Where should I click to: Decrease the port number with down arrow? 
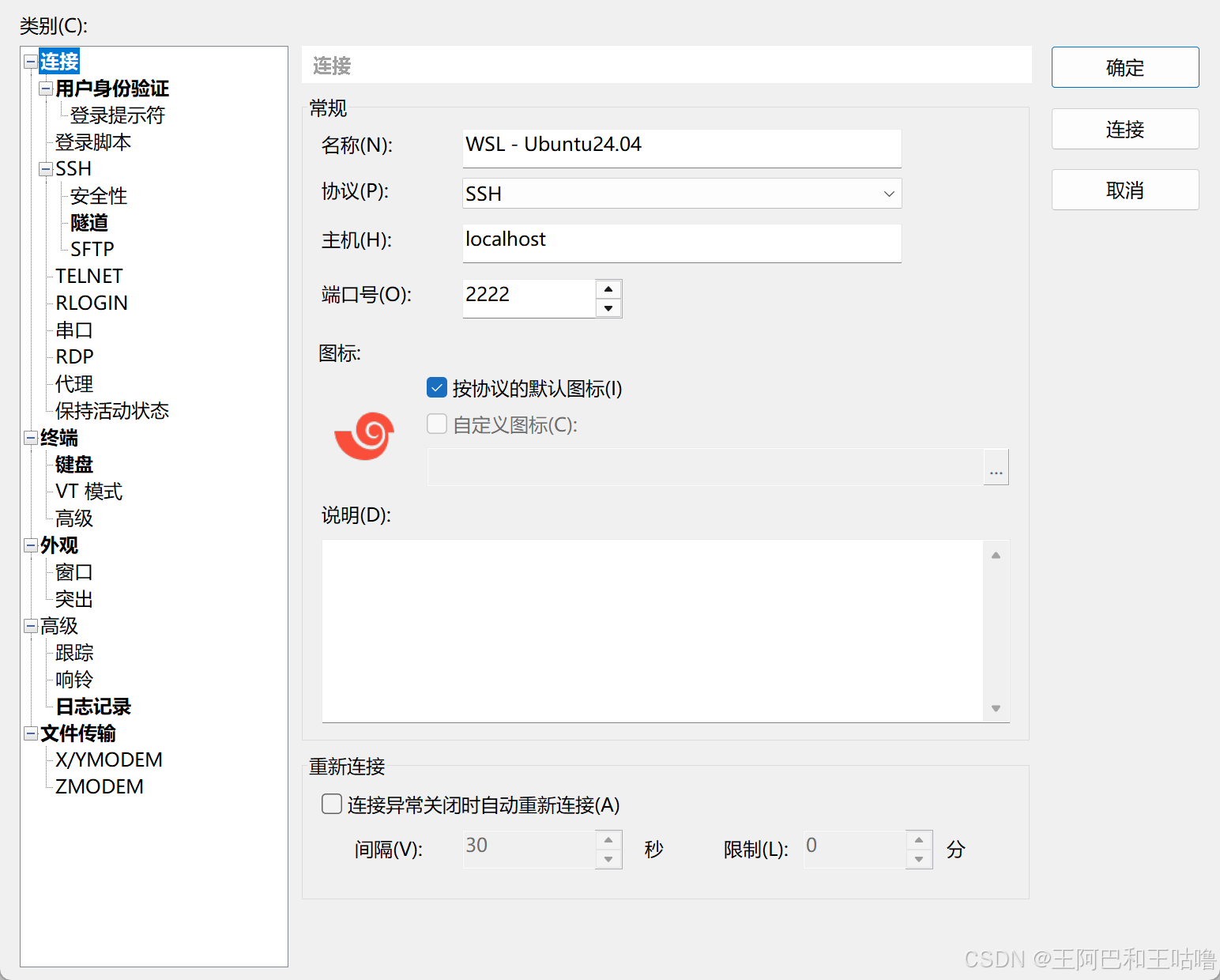pos(608,308)
